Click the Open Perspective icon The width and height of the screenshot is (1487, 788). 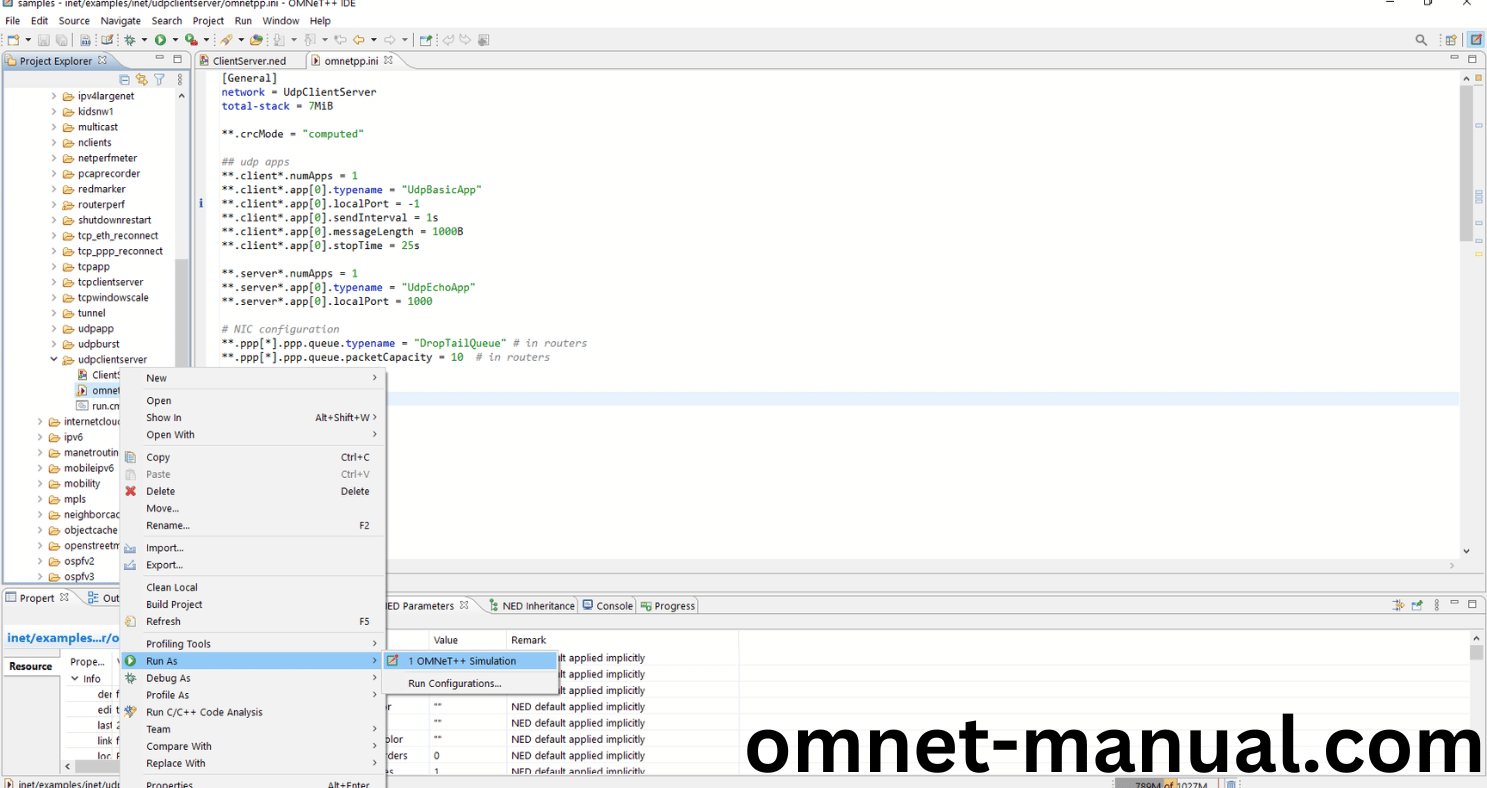tap(1451, 40)
